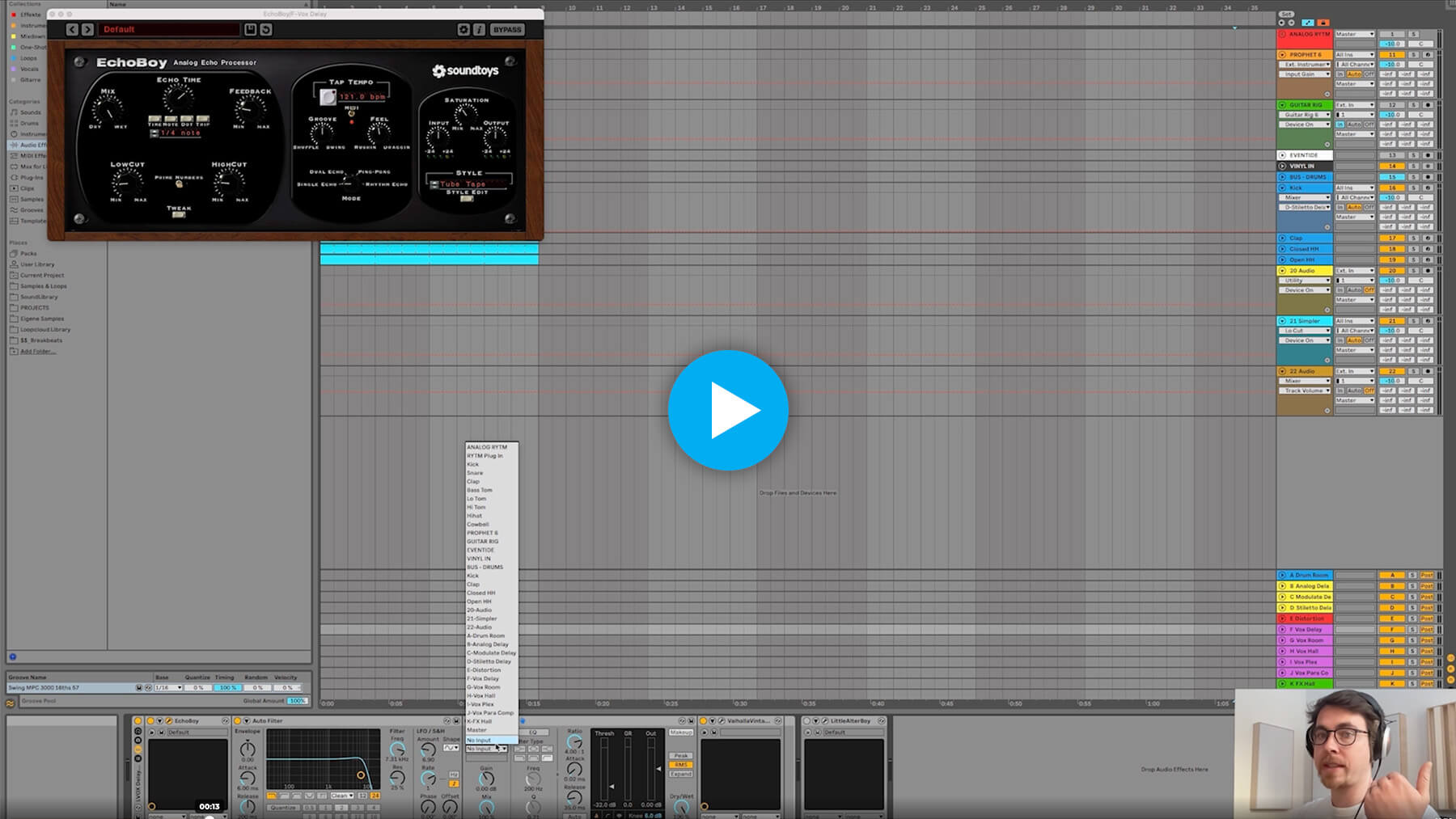
Task: Toggle the MIDI sync switch in EchoBoy
Action: point(351,114)
